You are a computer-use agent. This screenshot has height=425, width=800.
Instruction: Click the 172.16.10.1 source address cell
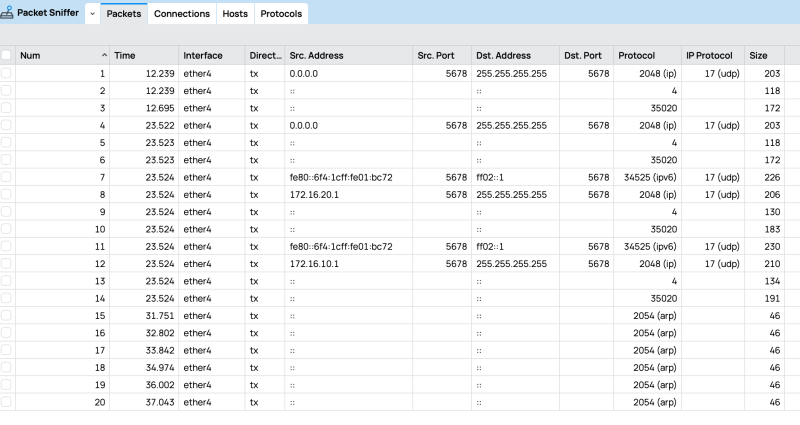pos(311,263)
